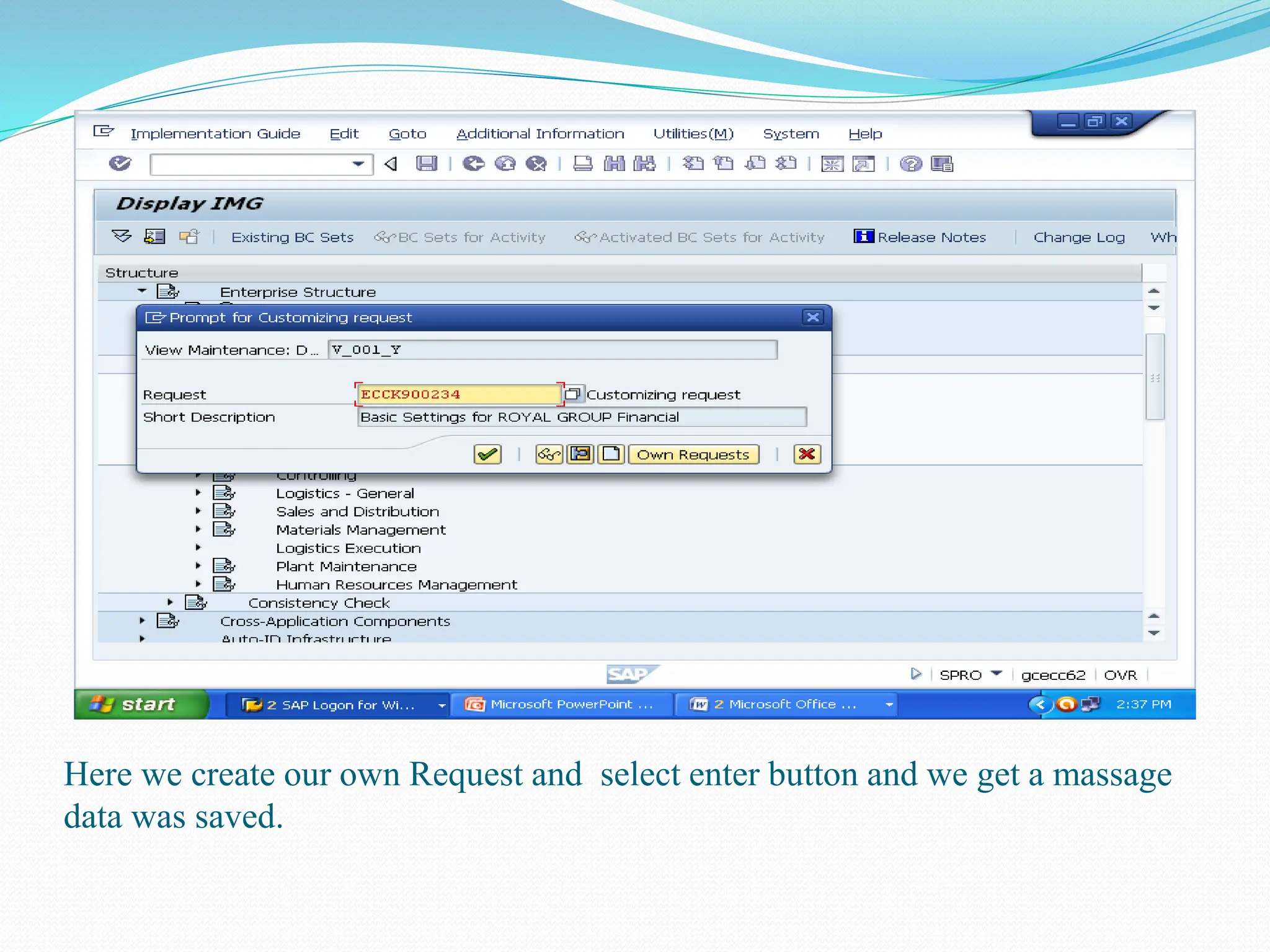Click the green Back arrow toolbar icon
This screenshot has width=1270, height=952.
tap(474, 164)
